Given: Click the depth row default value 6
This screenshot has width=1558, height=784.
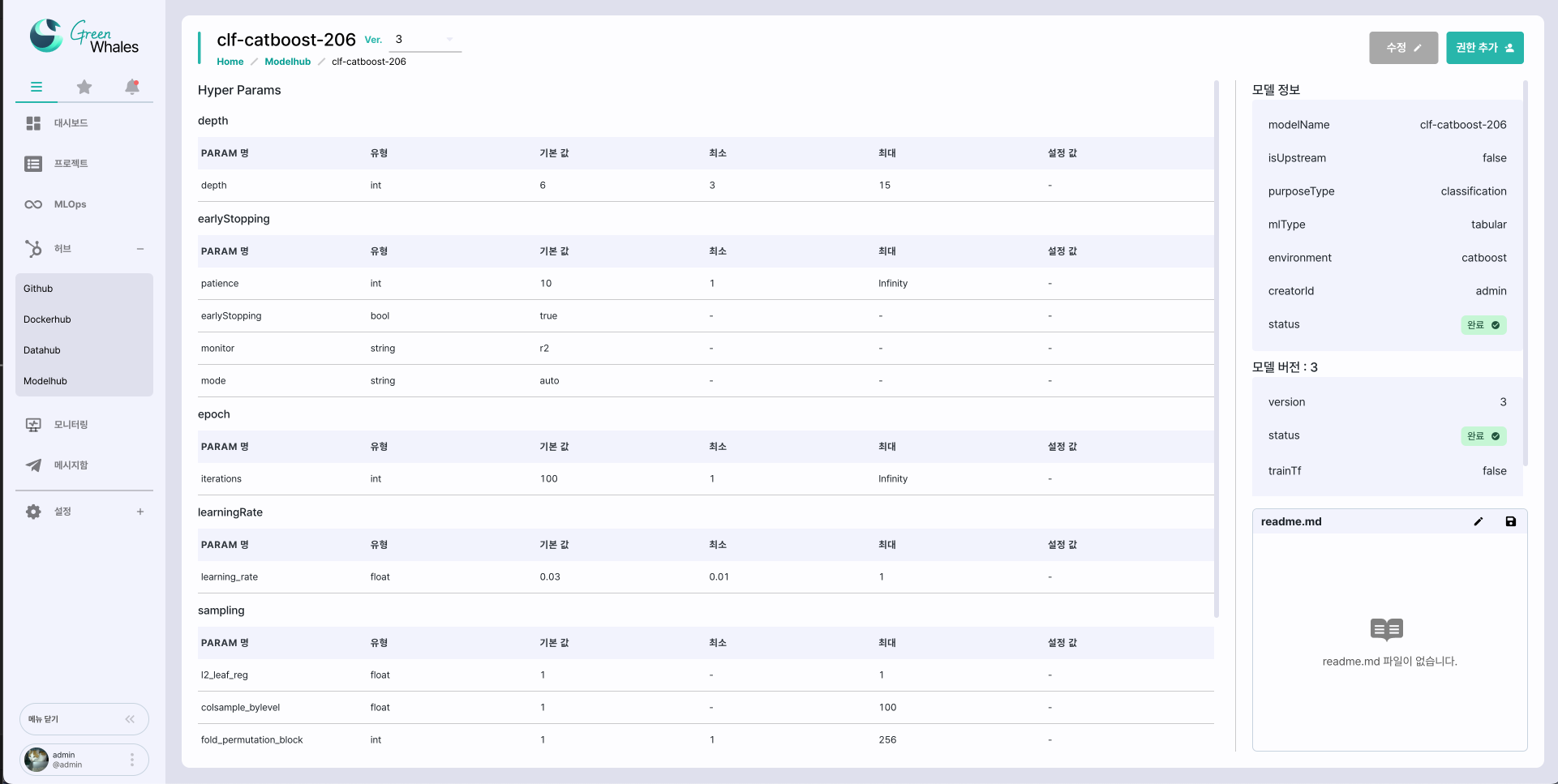Looking at the screenshot, I should (543, 186).
